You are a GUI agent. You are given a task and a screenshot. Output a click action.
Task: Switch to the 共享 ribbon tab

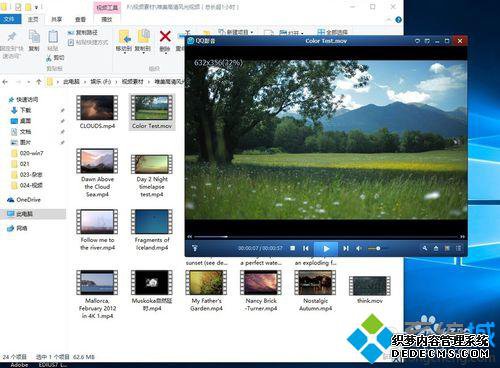56,19
